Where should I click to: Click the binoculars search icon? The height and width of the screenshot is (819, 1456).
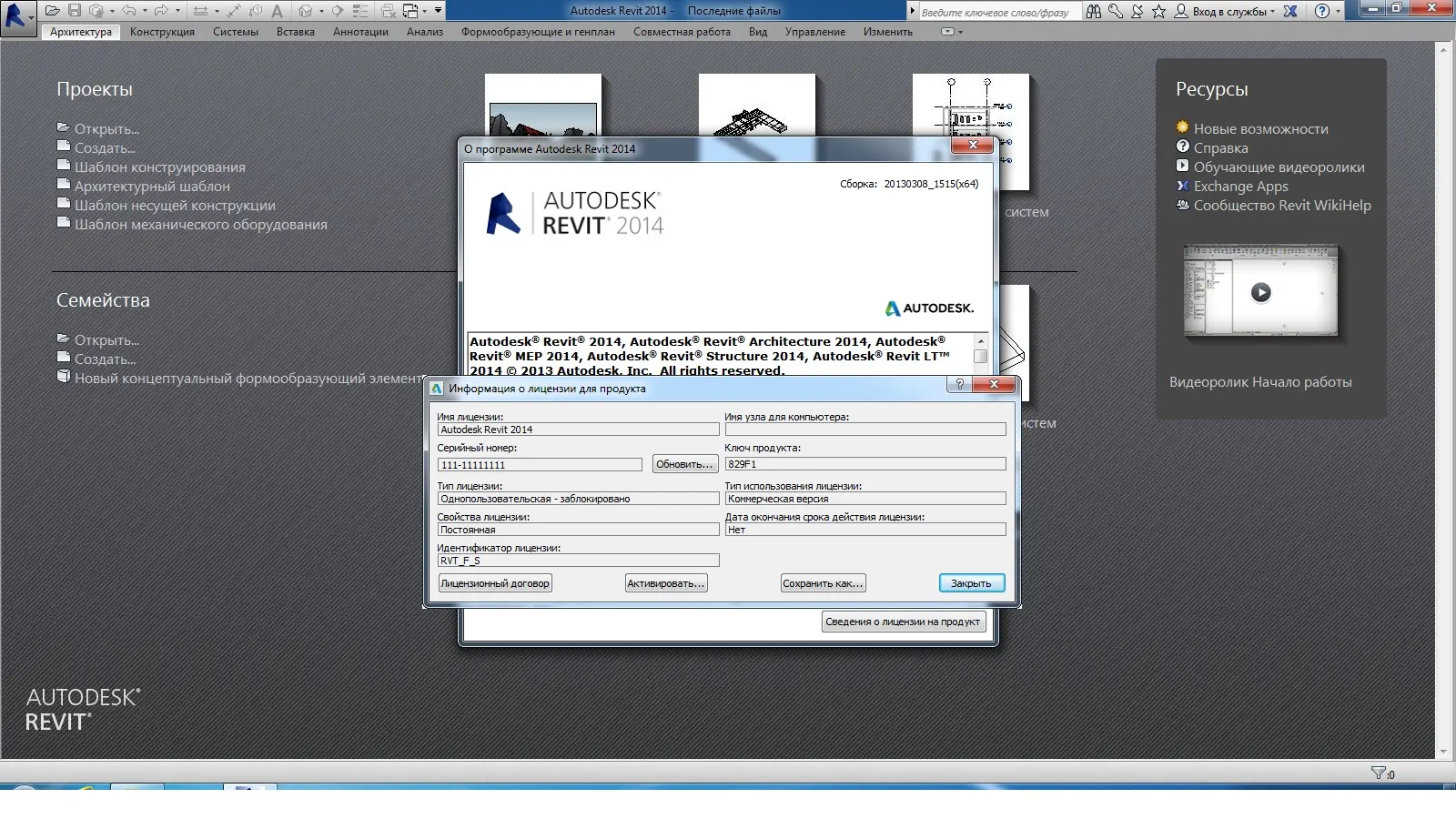click(x=1093, y=11)
